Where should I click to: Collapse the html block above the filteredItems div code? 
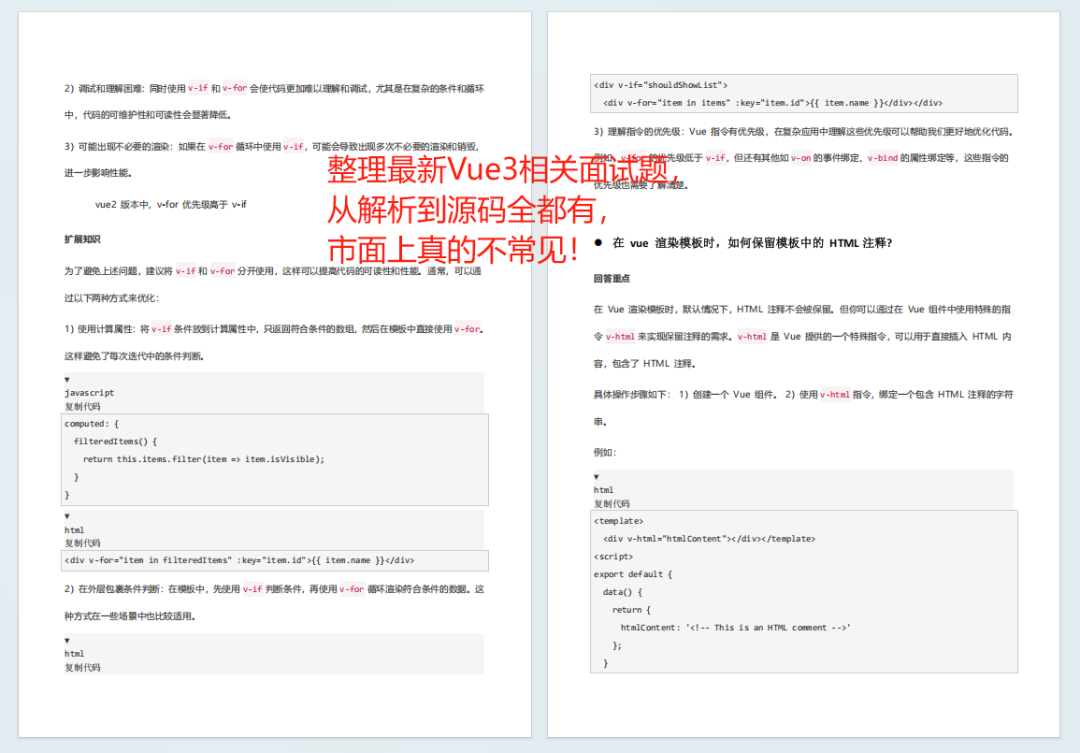67,516
